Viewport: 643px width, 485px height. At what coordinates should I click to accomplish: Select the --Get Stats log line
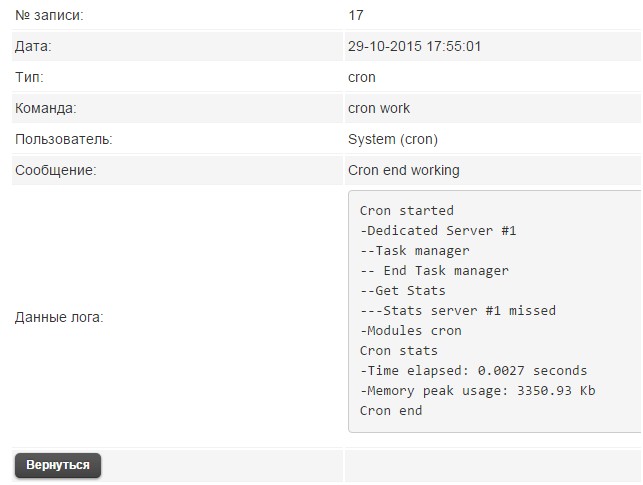click(x=402, y=291)
